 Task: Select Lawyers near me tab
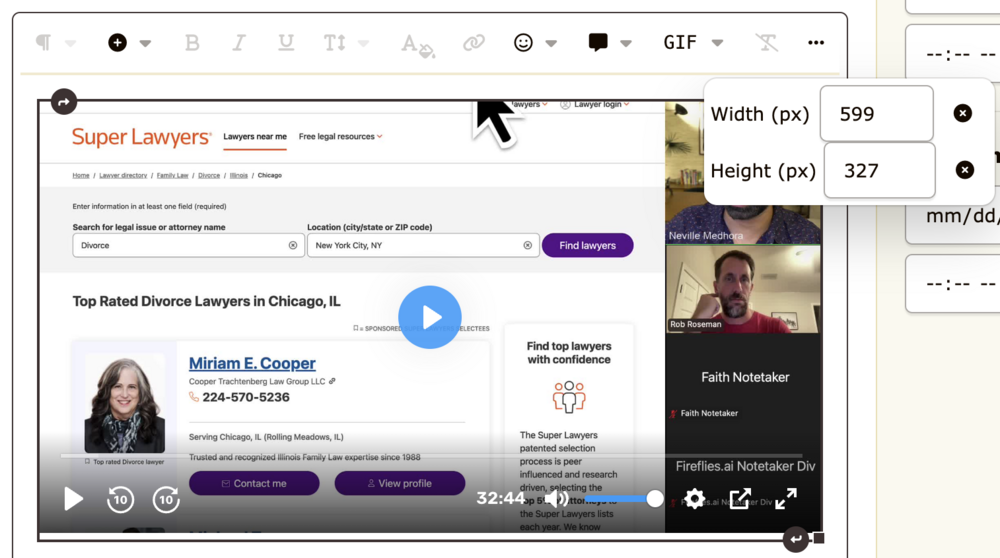tap(254, 136)
